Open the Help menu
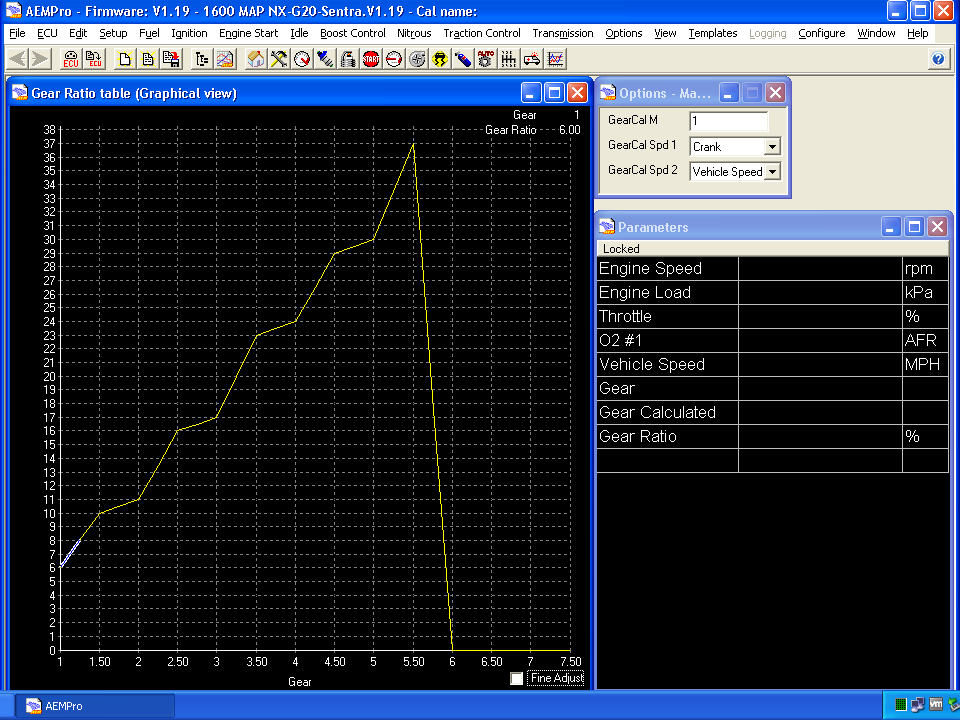 918,33
